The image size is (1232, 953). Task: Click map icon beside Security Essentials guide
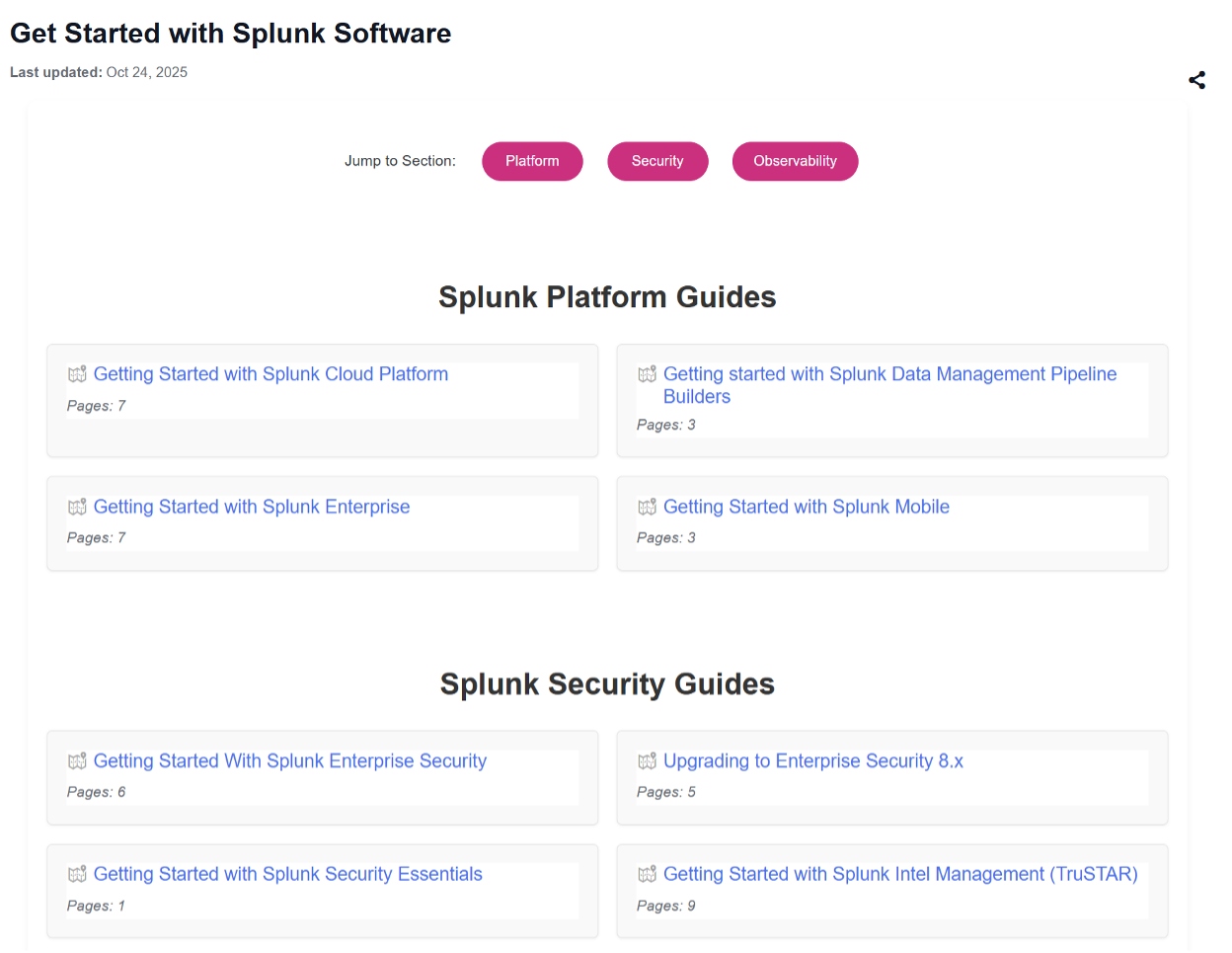click(x=77, y=874)
